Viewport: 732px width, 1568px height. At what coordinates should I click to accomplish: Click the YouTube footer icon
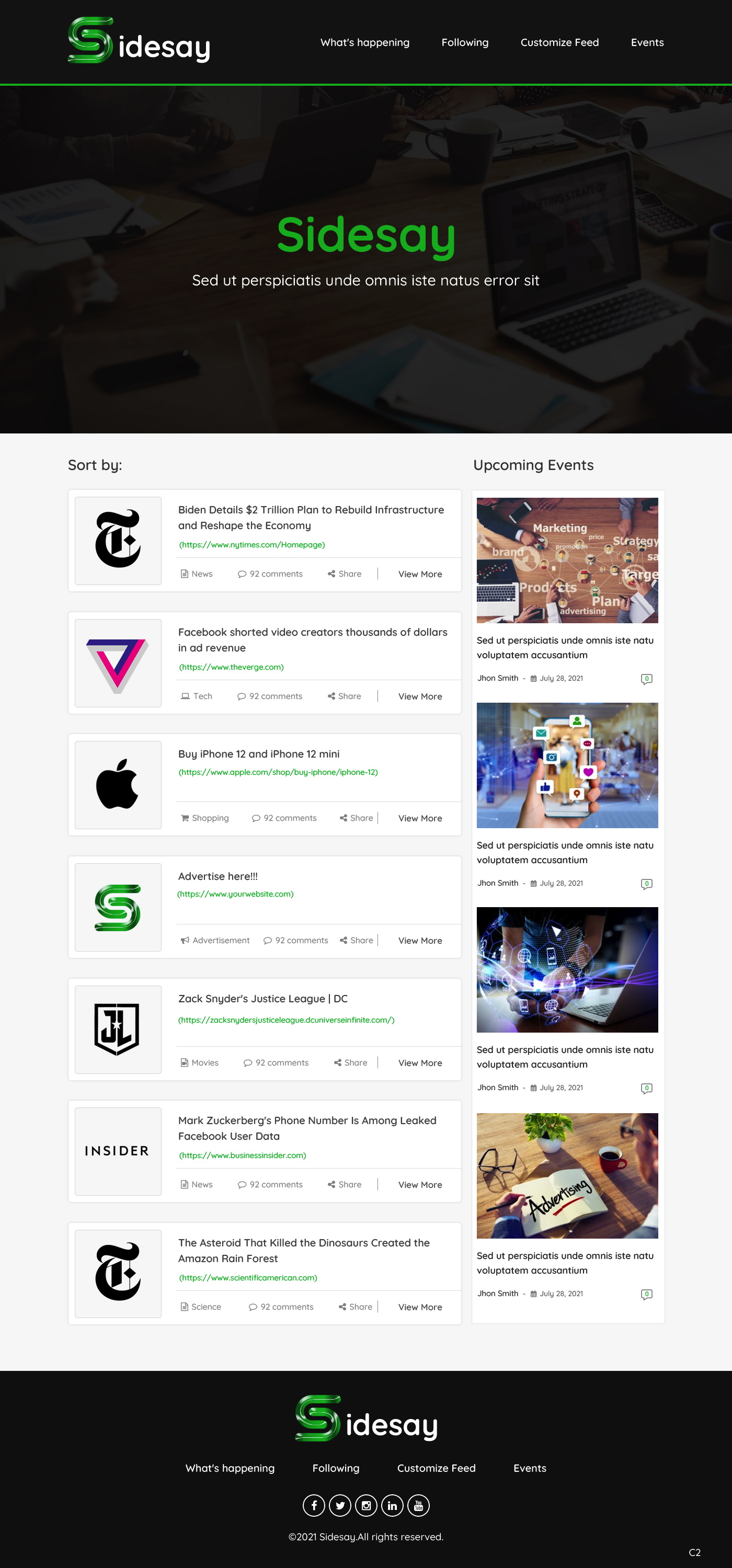tap(418, 1505)
